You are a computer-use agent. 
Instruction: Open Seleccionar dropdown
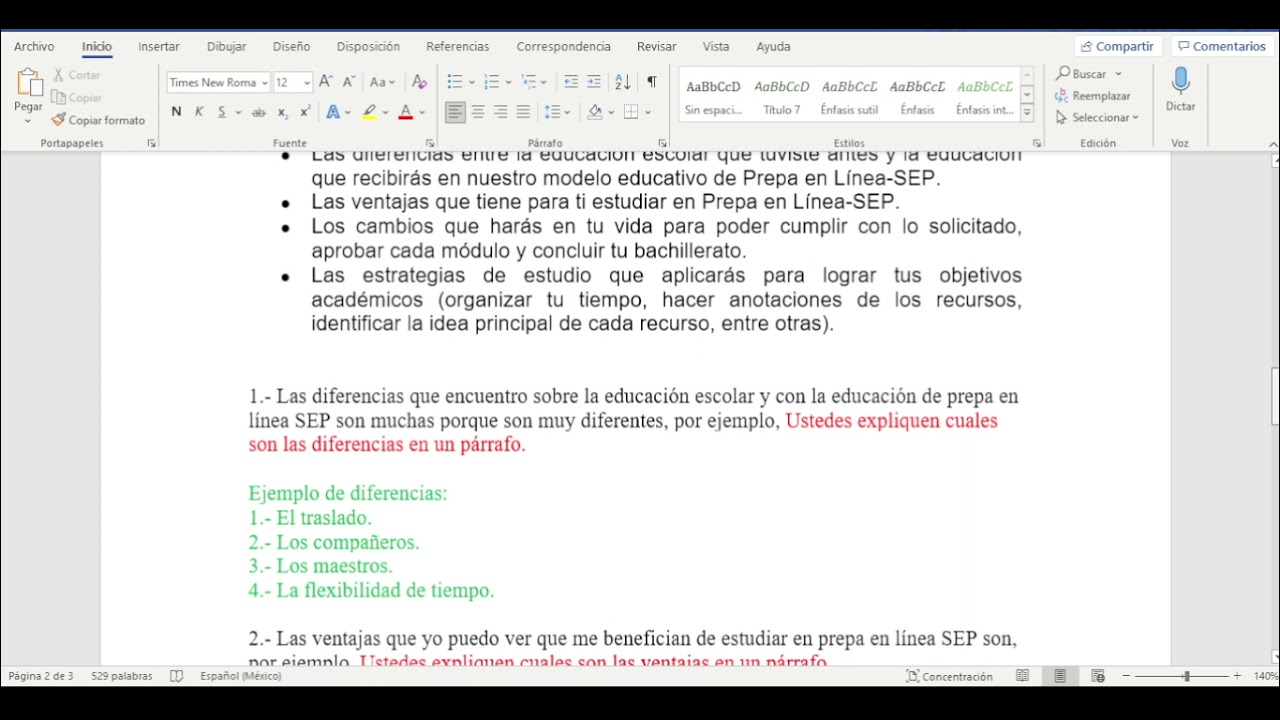pyautogui.click(x=1097, y=118)
